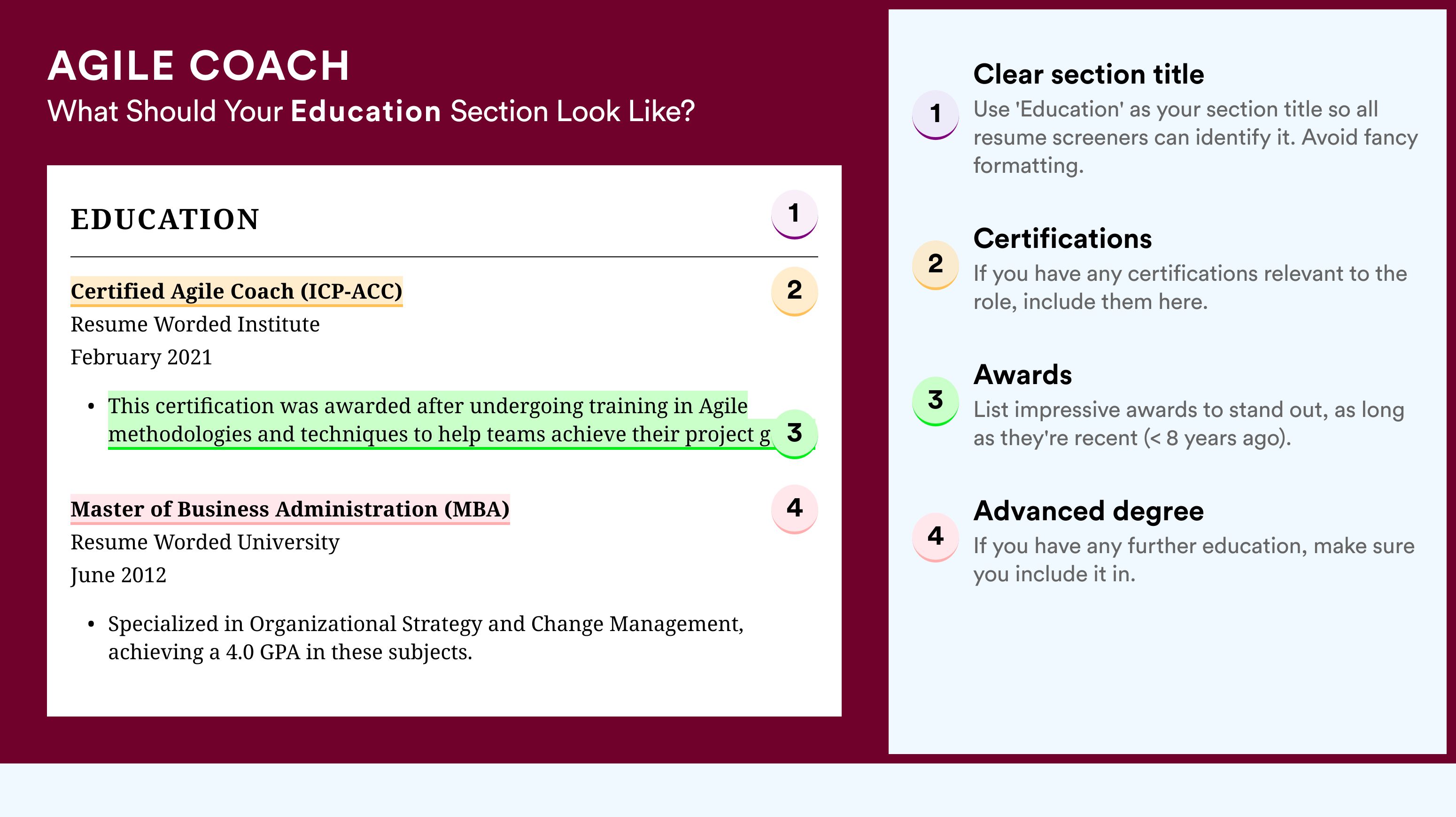
Task: Select the Master of Business Administration (MBA) heading
Action: pos(290,509)
